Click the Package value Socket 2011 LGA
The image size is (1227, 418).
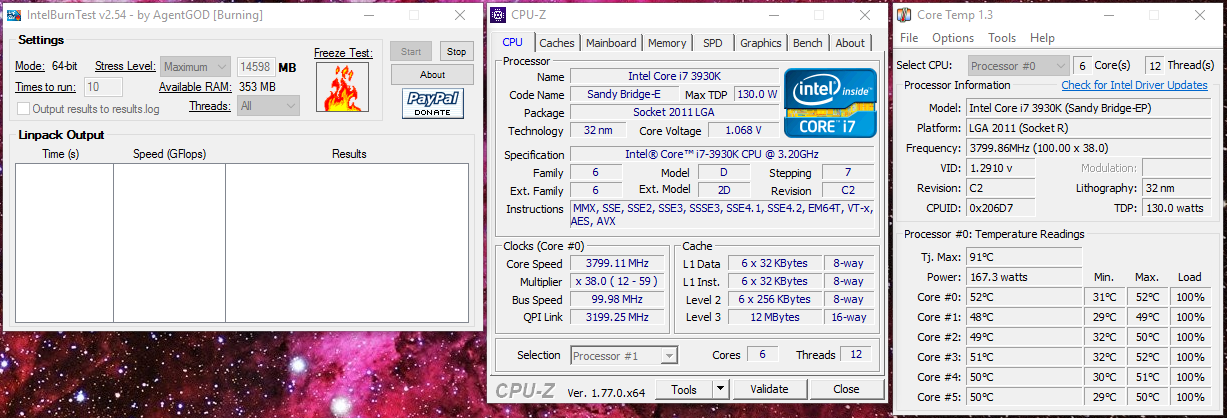point(673,112)
